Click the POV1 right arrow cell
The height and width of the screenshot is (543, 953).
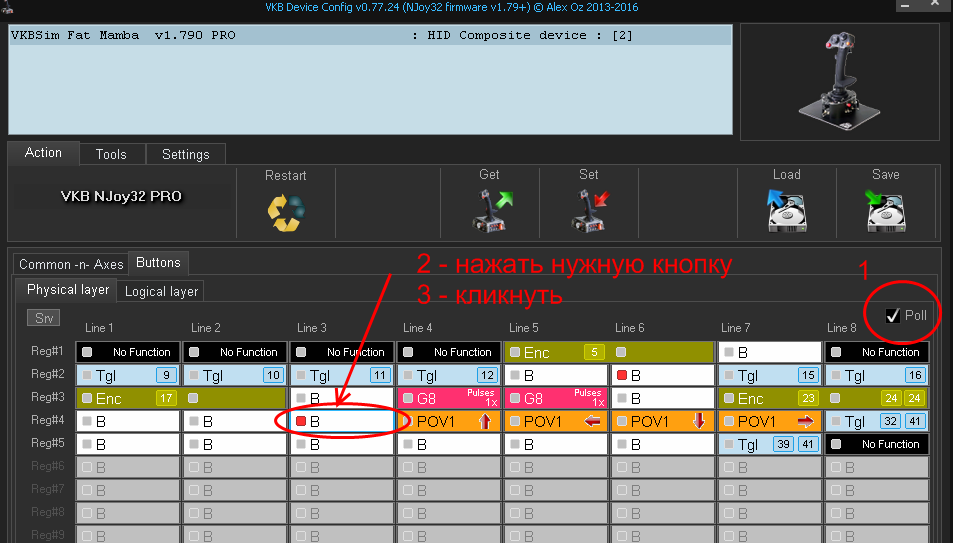pos(770,421)
